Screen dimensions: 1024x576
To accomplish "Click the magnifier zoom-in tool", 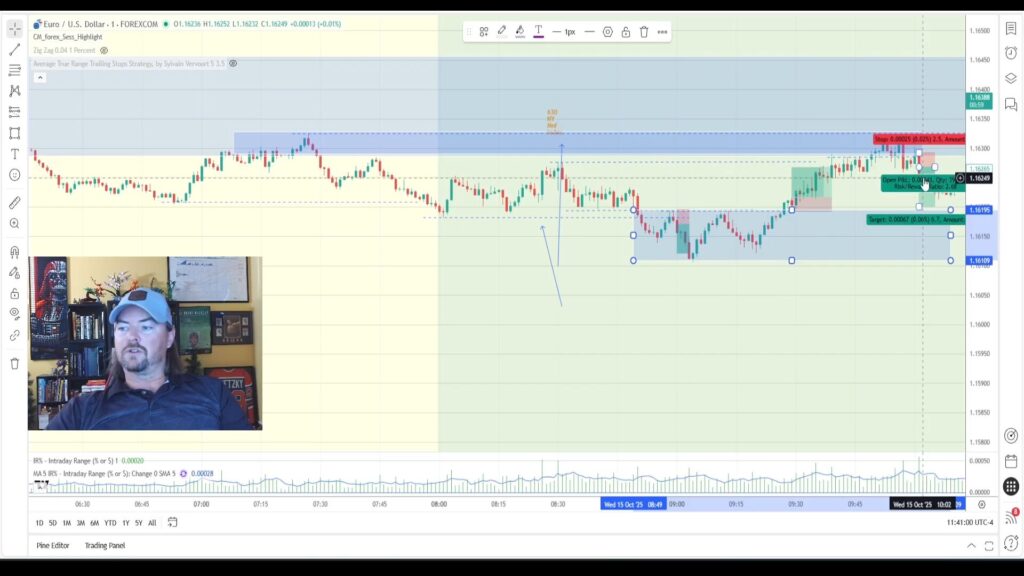I will (14, 223).
